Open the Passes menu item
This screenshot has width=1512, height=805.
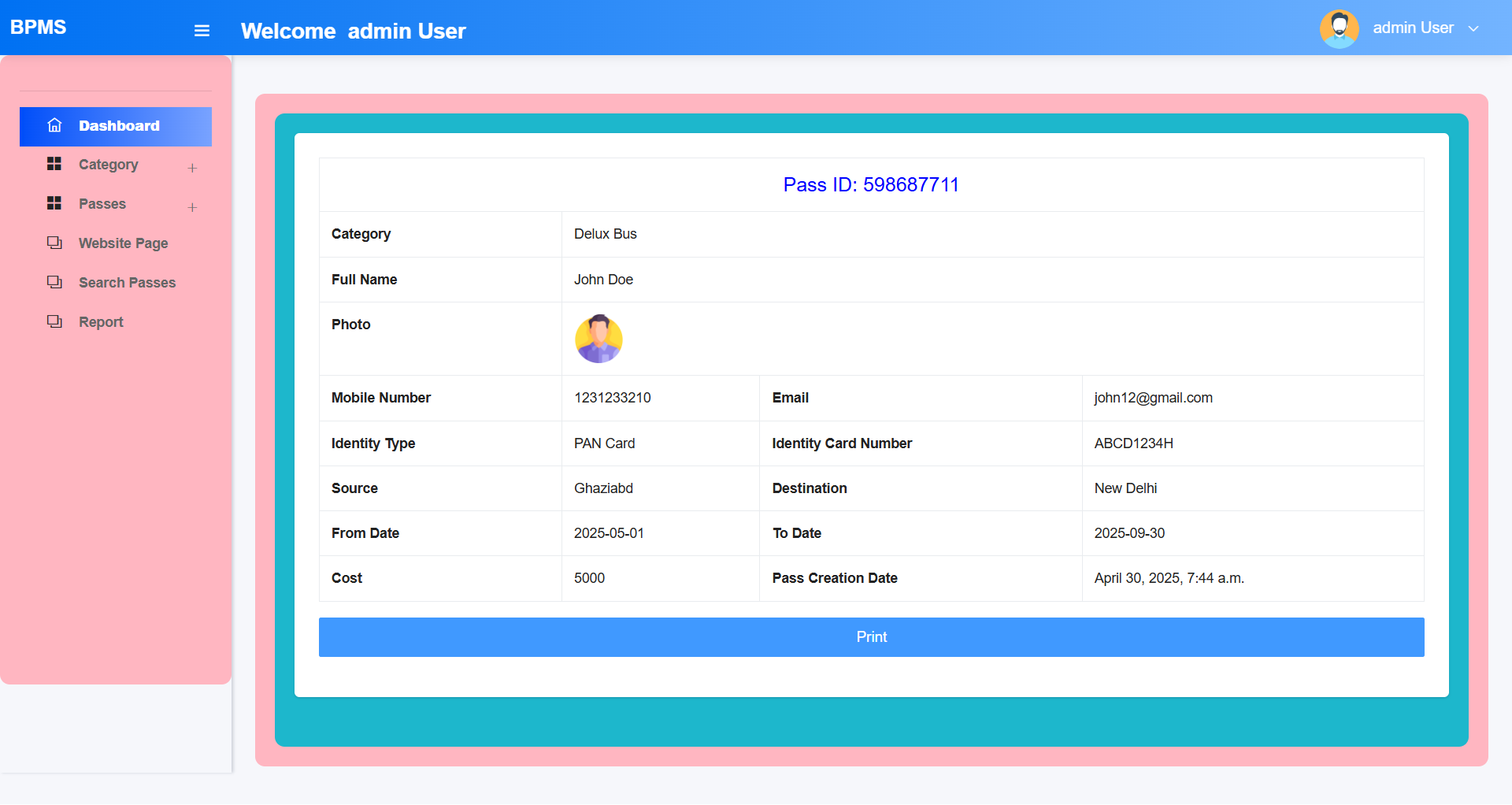tap(116, 204)
